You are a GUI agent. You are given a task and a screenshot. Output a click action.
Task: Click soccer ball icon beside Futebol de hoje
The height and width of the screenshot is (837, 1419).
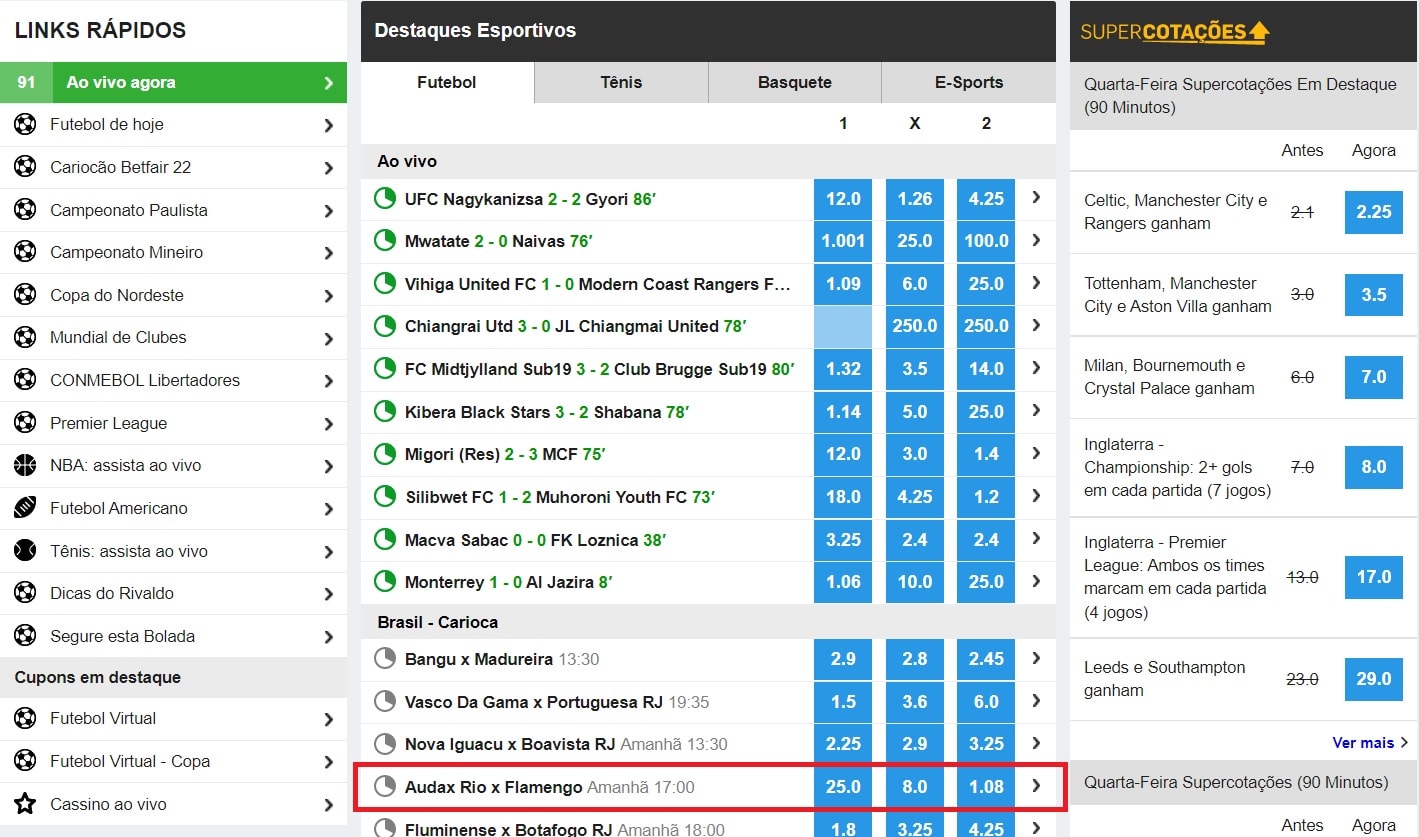click(x=25, y=125)
